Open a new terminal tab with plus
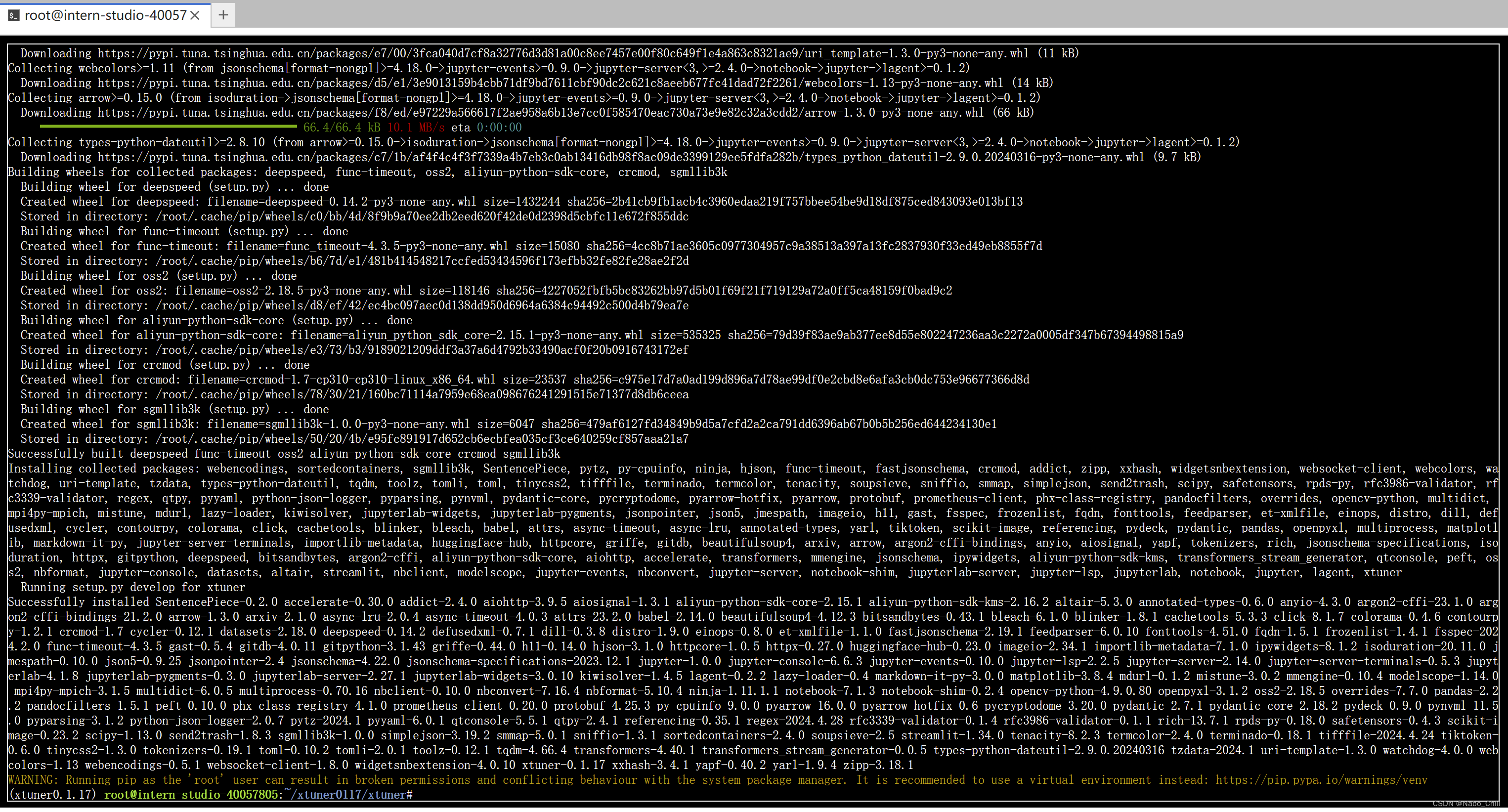The width and height of the screenshot is (1508, 812). point(223,15)
